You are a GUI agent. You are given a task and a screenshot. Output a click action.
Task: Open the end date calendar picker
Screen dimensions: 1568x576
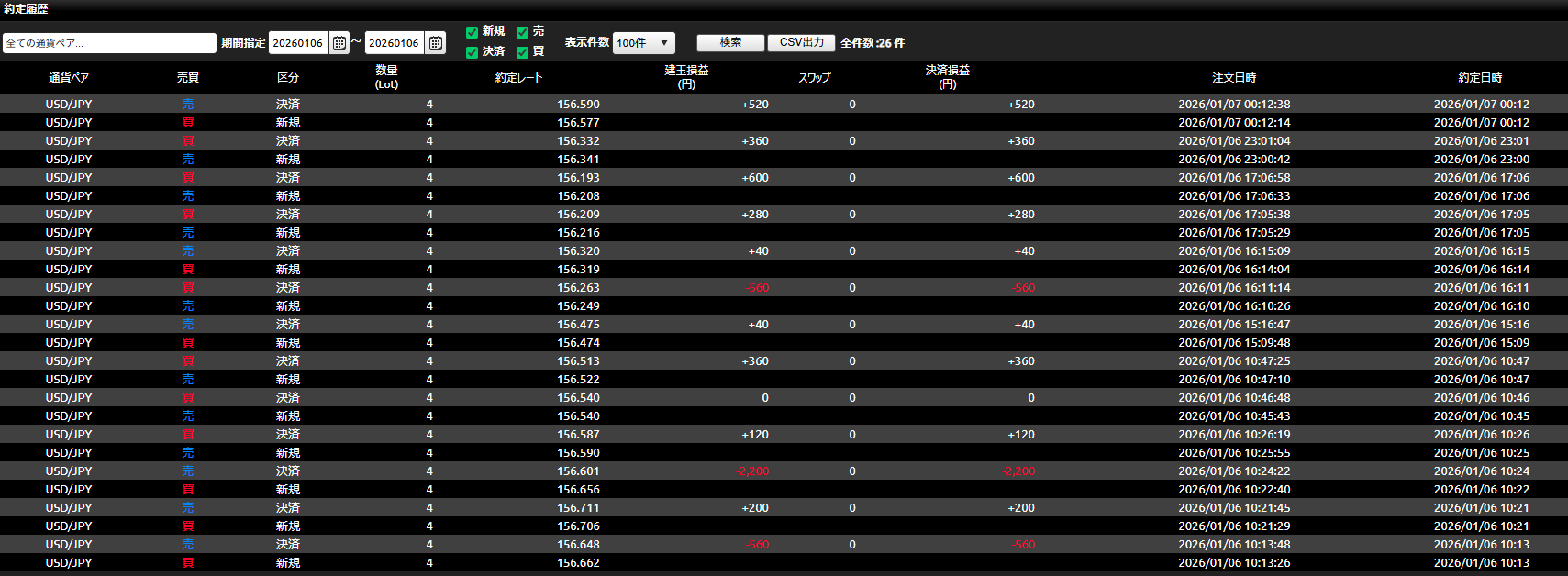[x=436, y=43]
